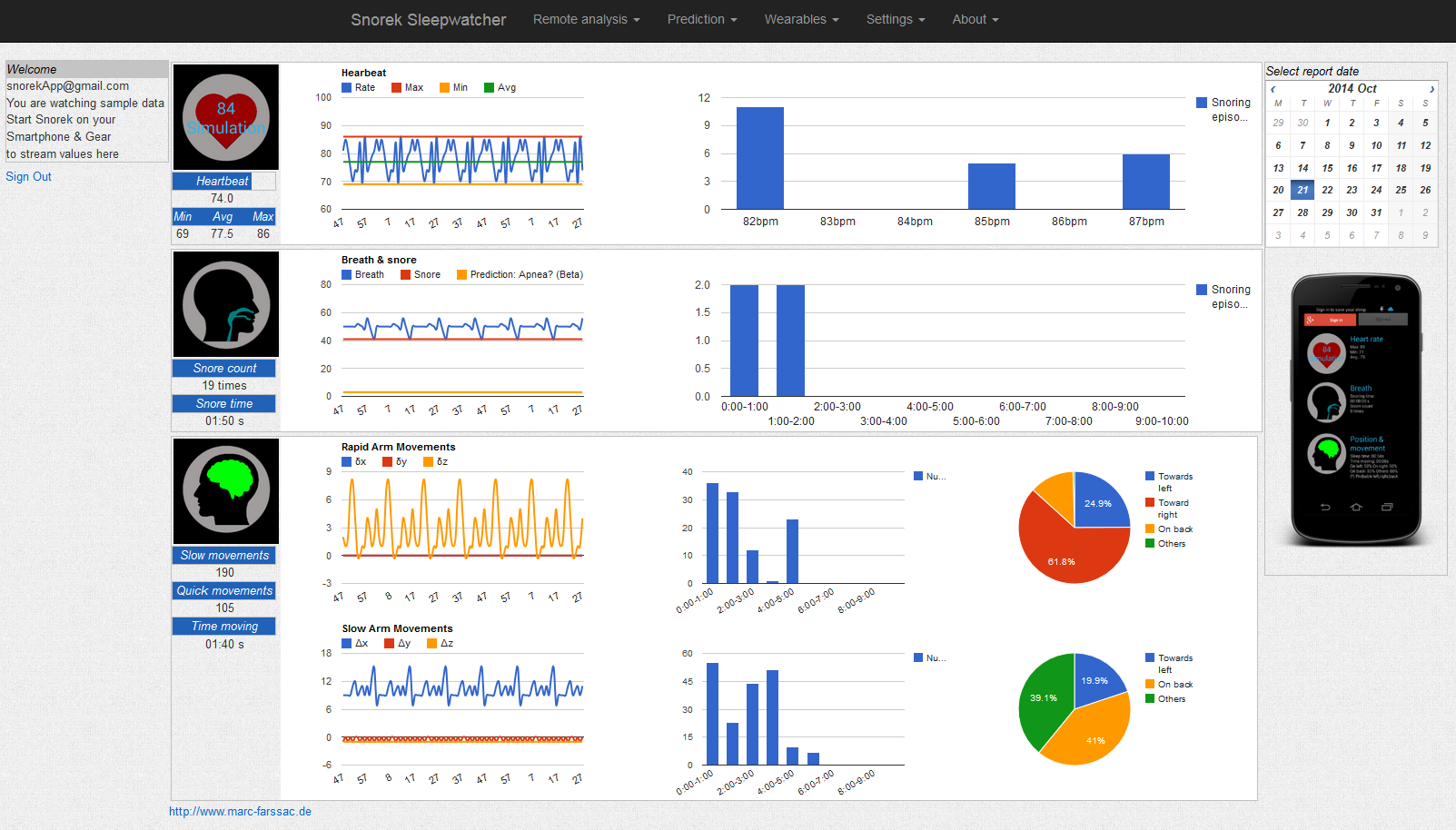Go to next month in calendar
This screenshot has width=1456, height=830.
coord(1431,89)
